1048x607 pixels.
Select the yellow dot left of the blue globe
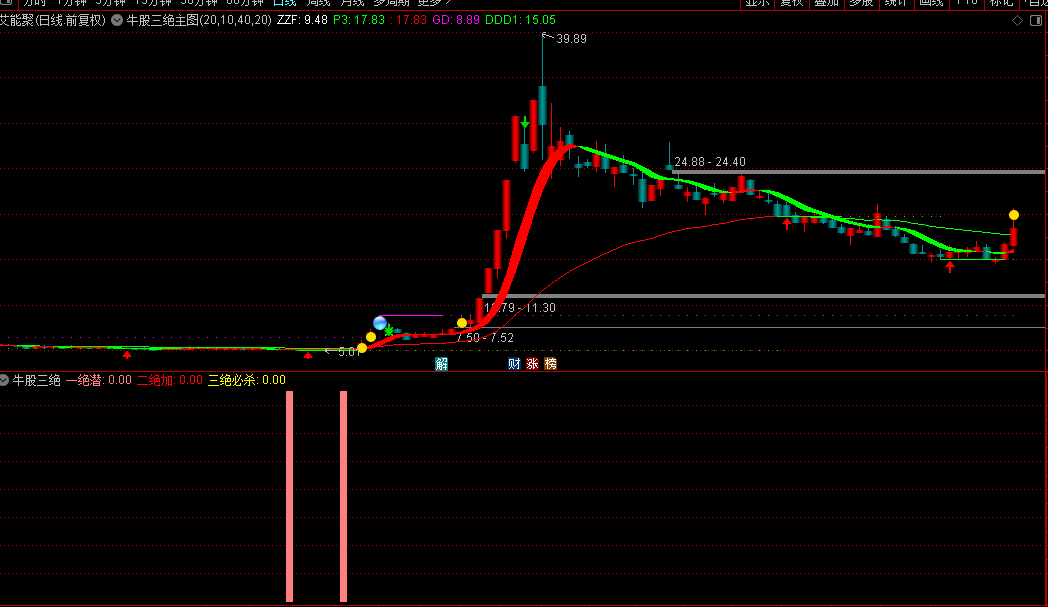click(371, 337)
